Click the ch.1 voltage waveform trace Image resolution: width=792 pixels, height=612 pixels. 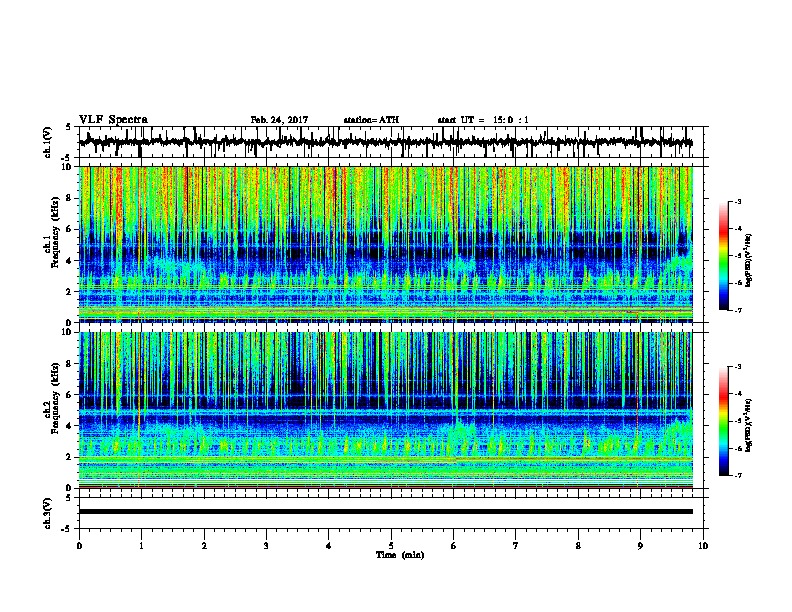(386, 142)
